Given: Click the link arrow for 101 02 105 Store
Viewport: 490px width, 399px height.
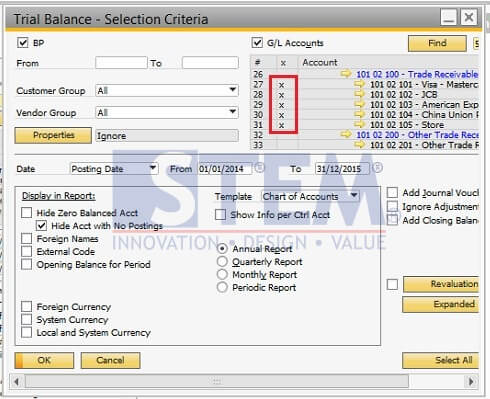Looking at the screenshot, I should coord(359,124).
